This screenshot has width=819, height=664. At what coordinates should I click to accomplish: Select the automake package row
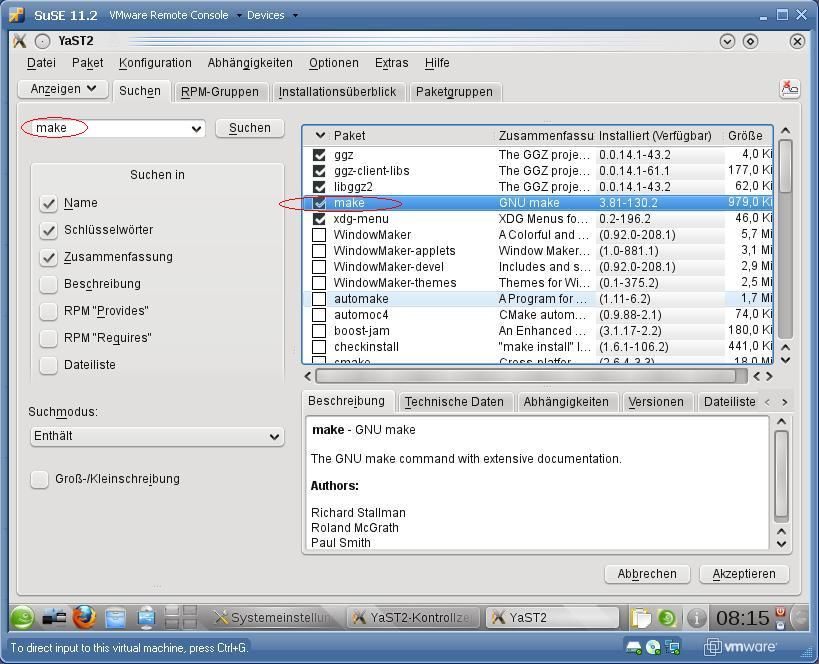tap(537, 299)
